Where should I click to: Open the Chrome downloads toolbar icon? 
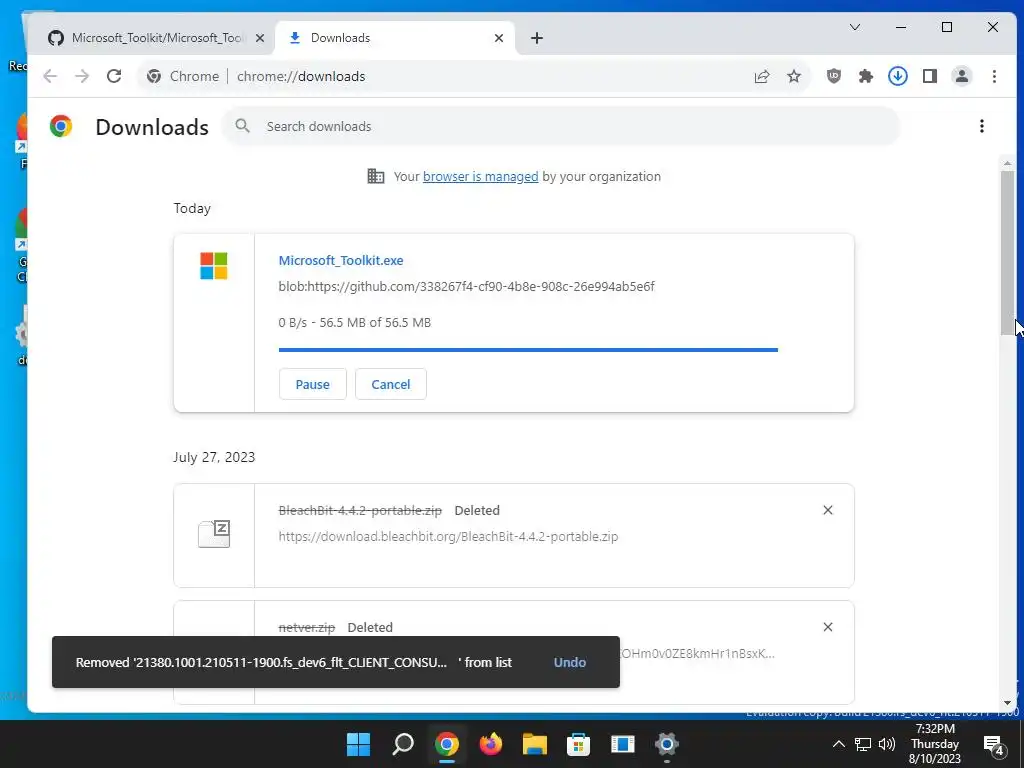(898, 76)
